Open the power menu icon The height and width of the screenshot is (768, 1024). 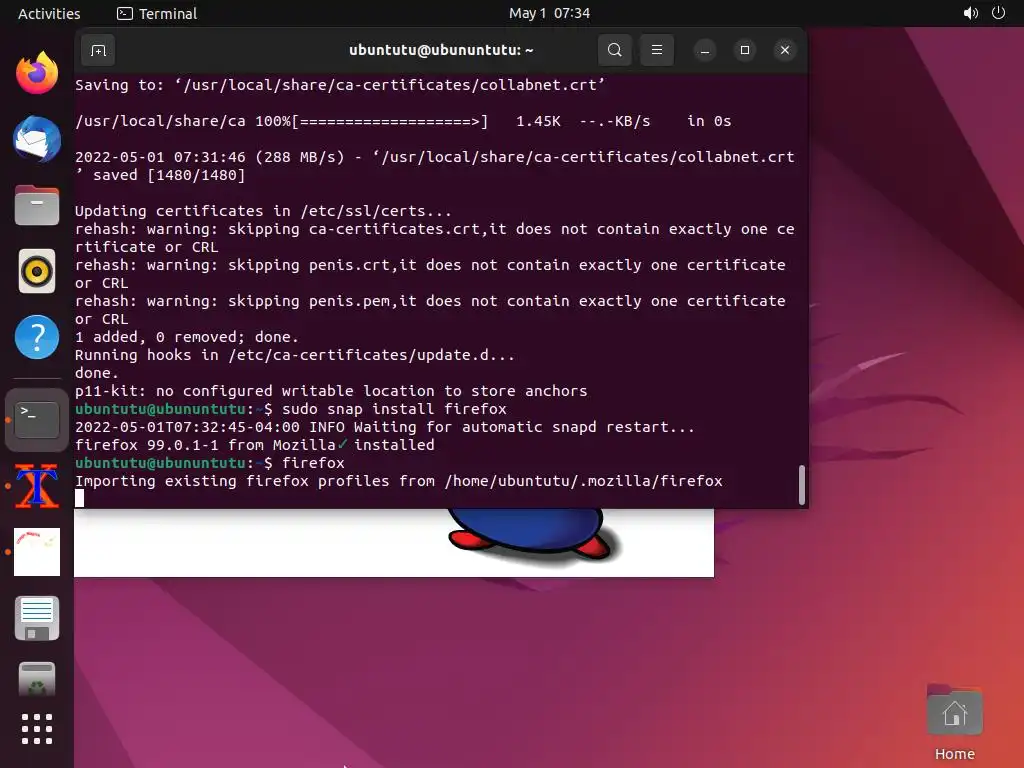(998, 13)
